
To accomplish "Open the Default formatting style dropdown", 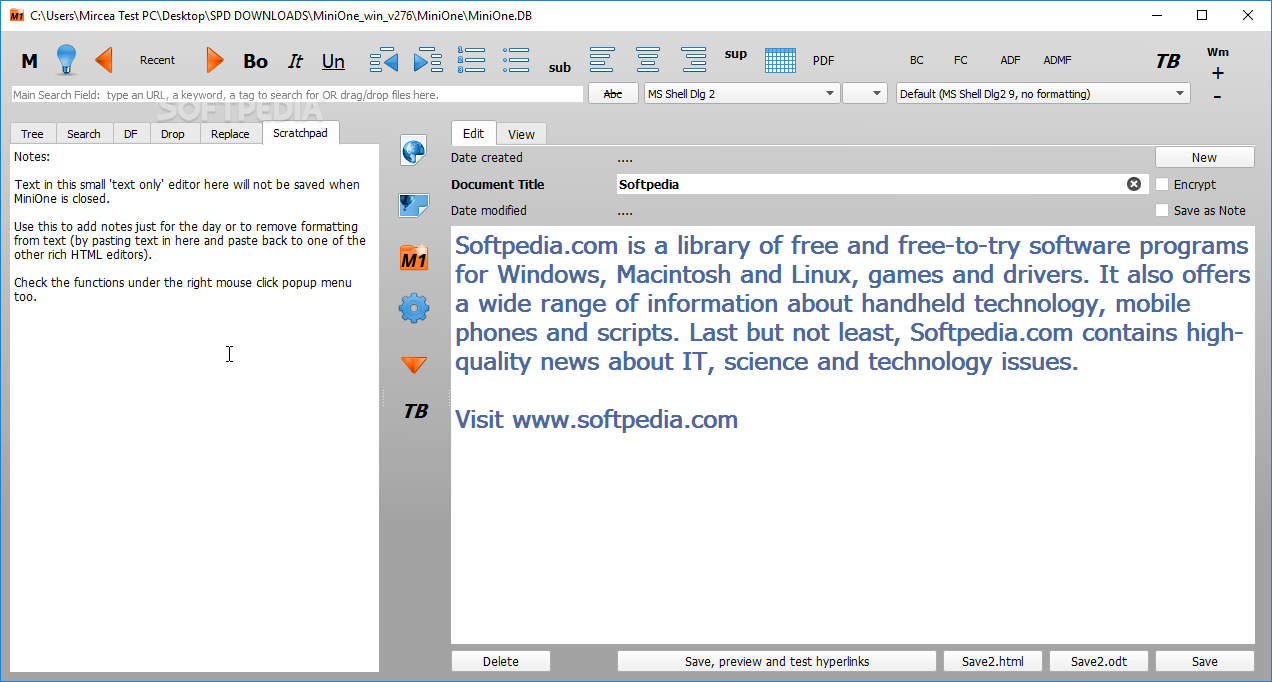I will tap(1043, 93).
